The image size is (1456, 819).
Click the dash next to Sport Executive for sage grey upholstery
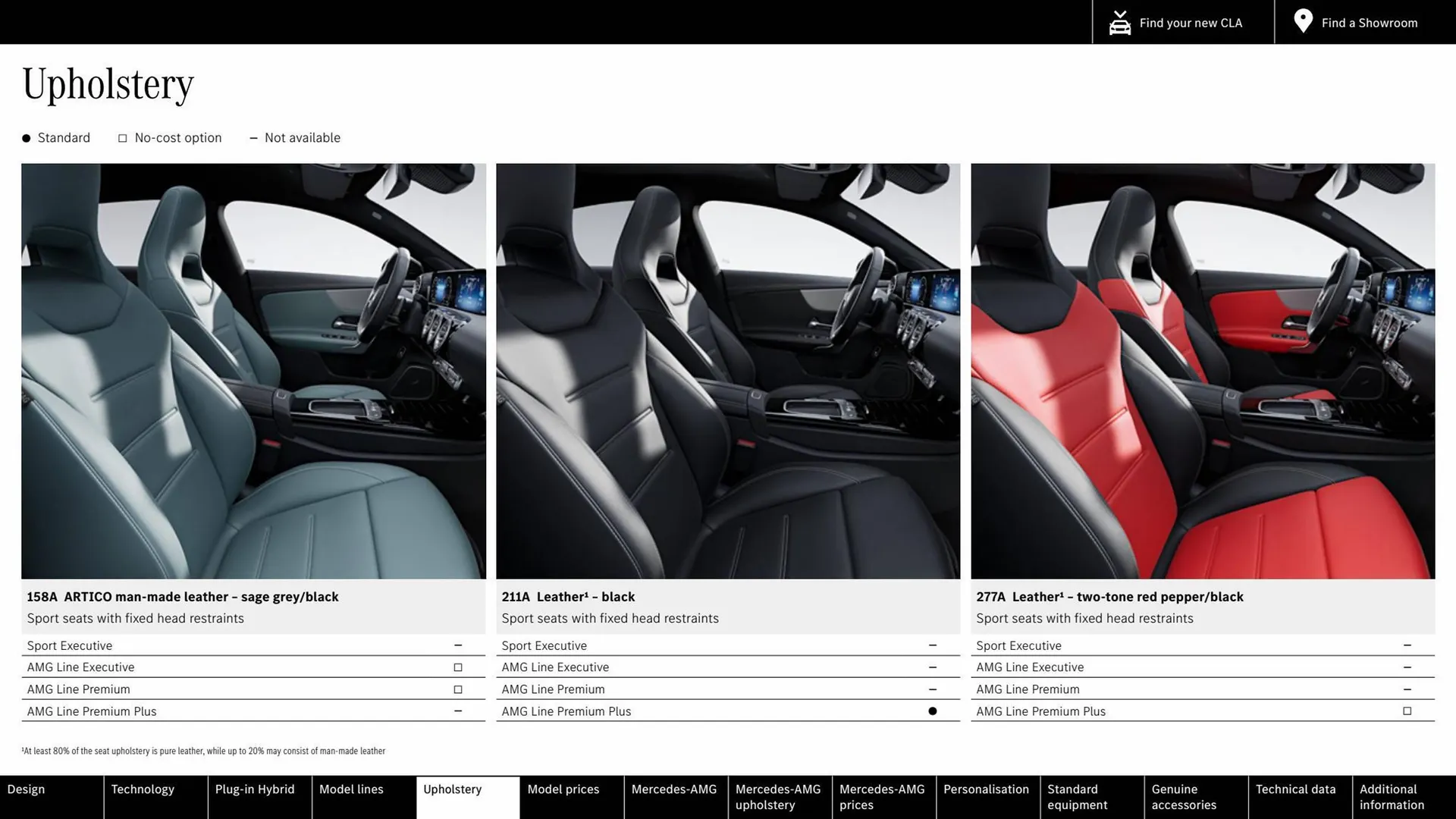(x=458, y=645)
